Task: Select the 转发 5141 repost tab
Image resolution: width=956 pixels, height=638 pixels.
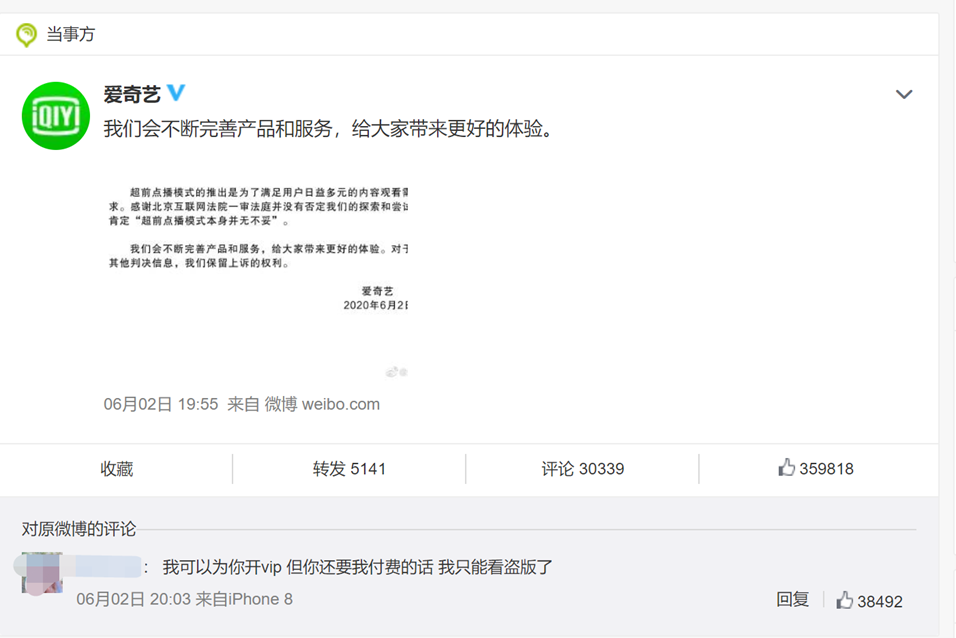Action: tap(348, 468)
